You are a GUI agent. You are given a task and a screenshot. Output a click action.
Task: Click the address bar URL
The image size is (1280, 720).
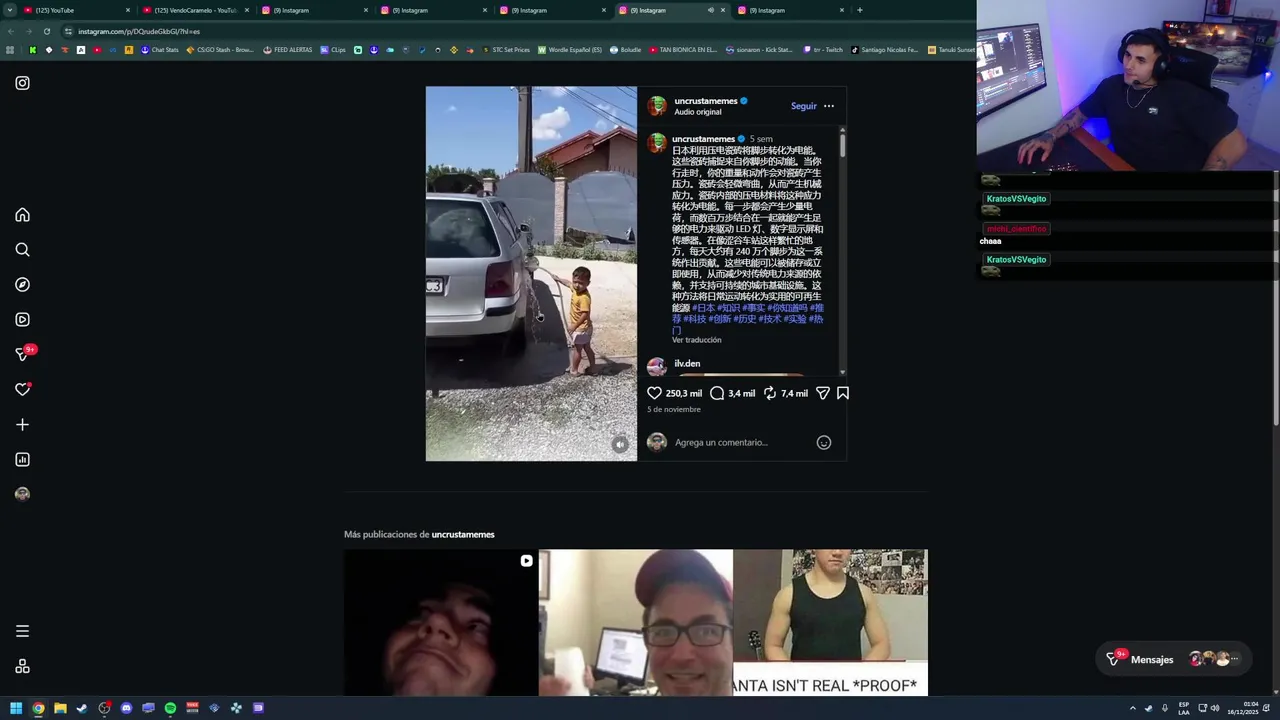(139, 31)
